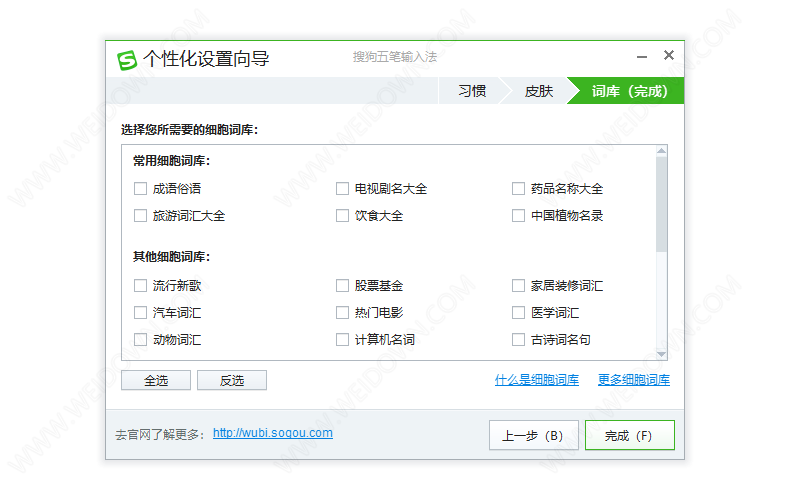
Task: Open the 什么是细胞词库 link
Action: [x=537, y=380]
